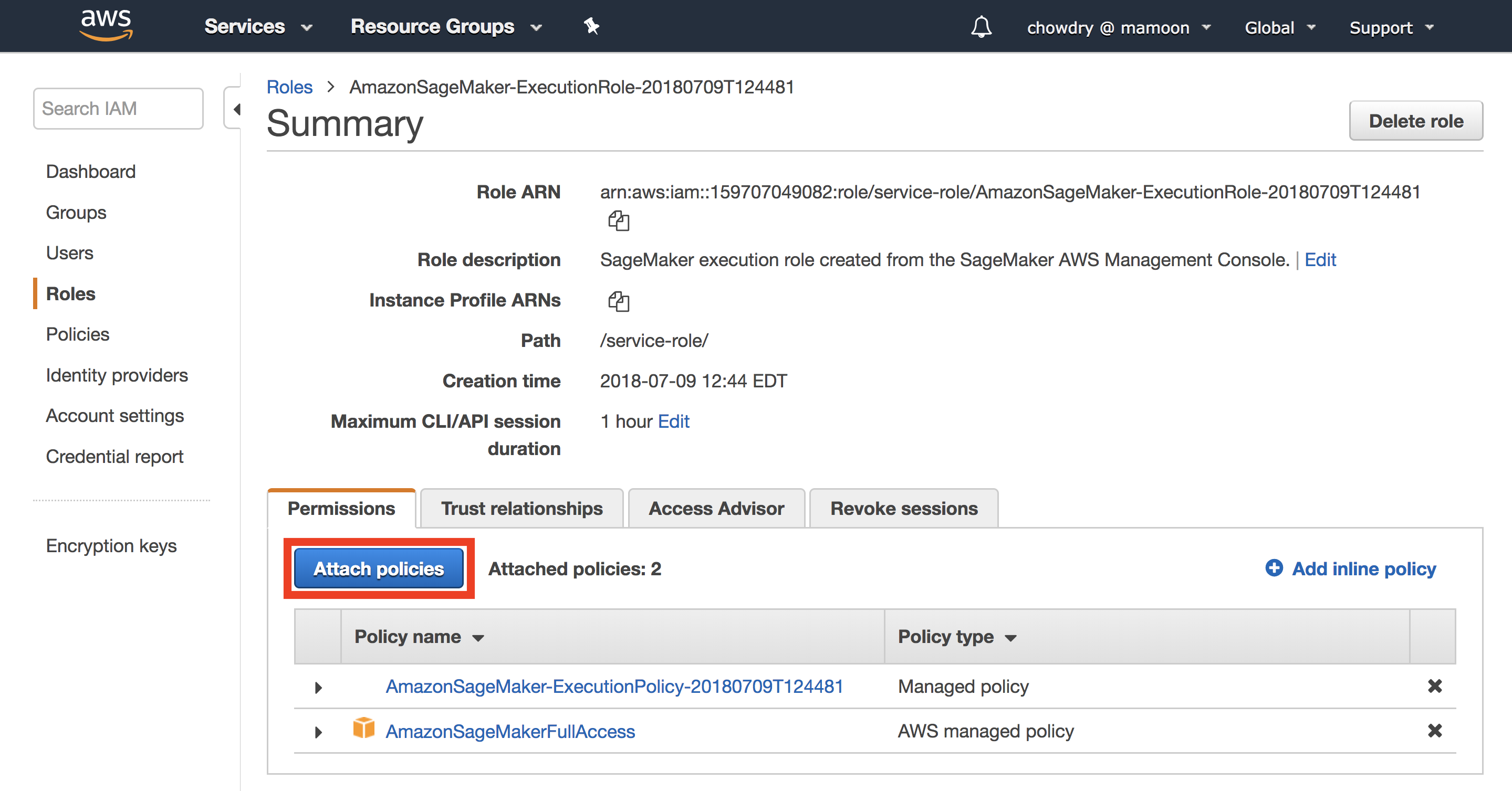Open the AmazonSageMakerFullAccess policy link
The image size is (1512, 791).
click(510, 731)
